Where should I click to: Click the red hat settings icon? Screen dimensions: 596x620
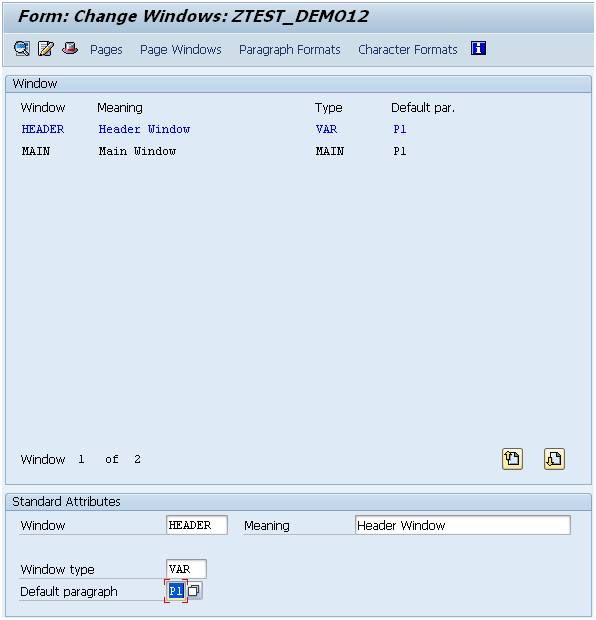[x=70, y=49]
